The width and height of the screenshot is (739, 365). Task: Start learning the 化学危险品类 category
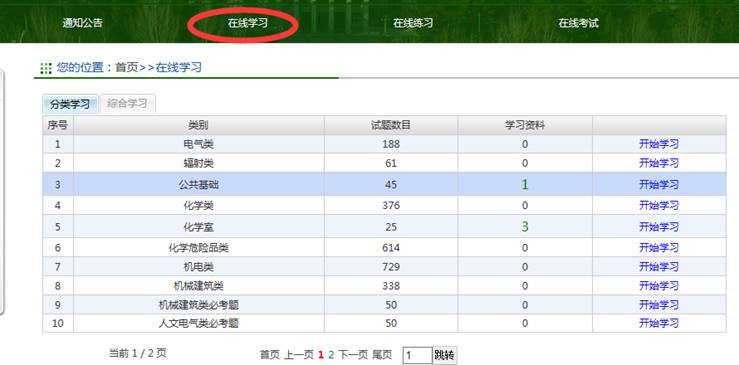point(659,248)
